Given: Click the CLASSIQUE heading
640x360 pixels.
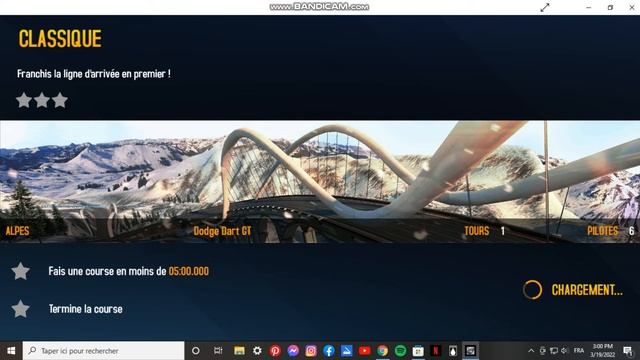Looking at the screenshot, I should coord(60,39).
